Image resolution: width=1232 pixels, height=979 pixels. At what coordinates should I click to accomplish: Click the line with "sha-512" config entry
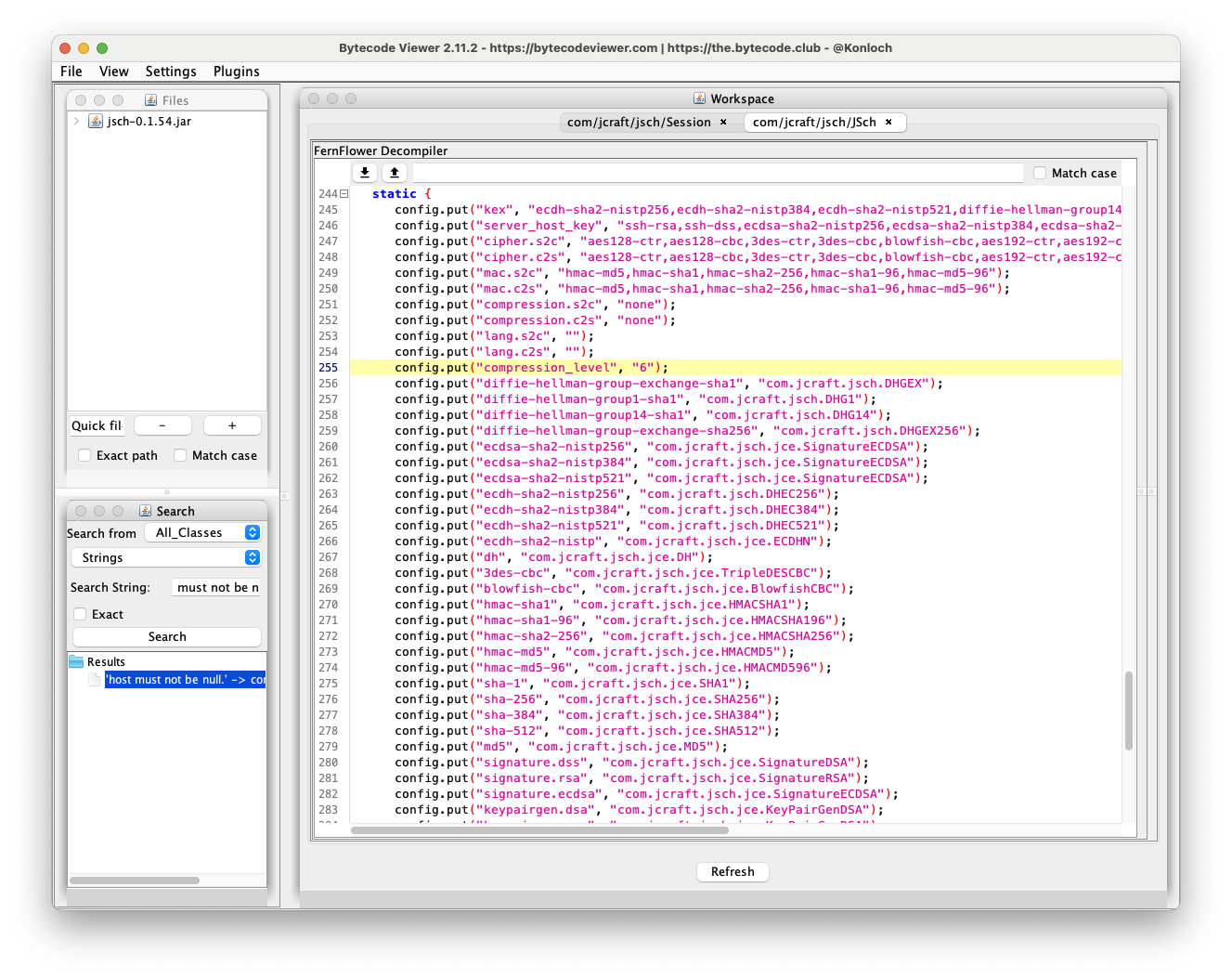click(587, 731)
